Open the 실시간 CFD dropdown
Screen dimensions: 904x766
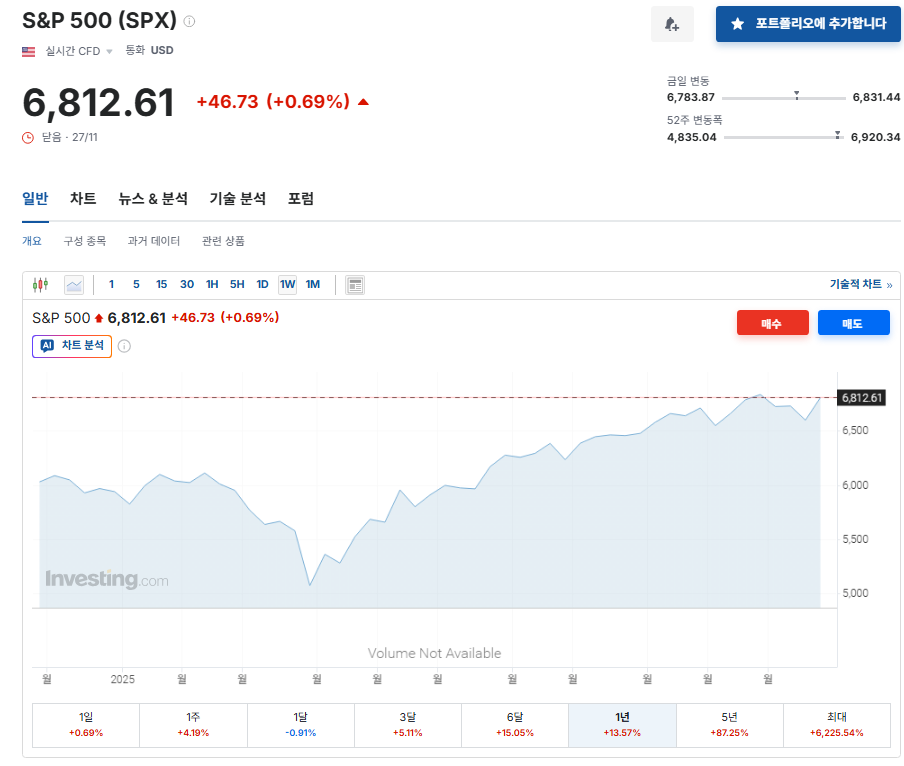79,51
